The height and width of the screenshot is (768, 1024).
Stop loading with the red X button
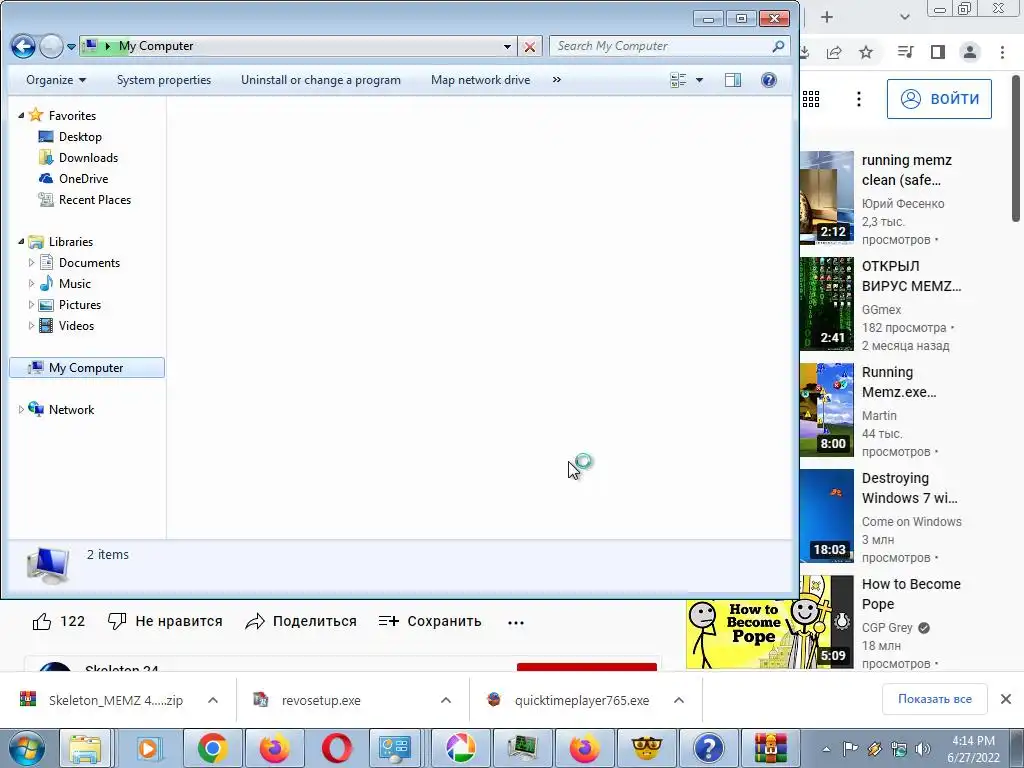click(x=530, y=47)
